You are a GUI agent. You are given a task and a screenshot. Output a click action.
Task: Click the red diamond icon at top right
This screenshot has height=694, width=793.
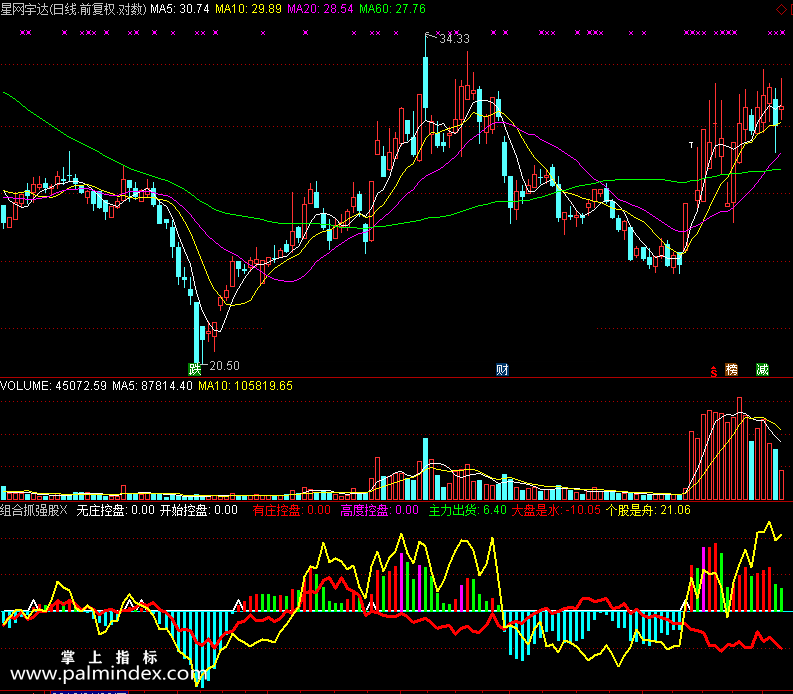pos(781,9)
